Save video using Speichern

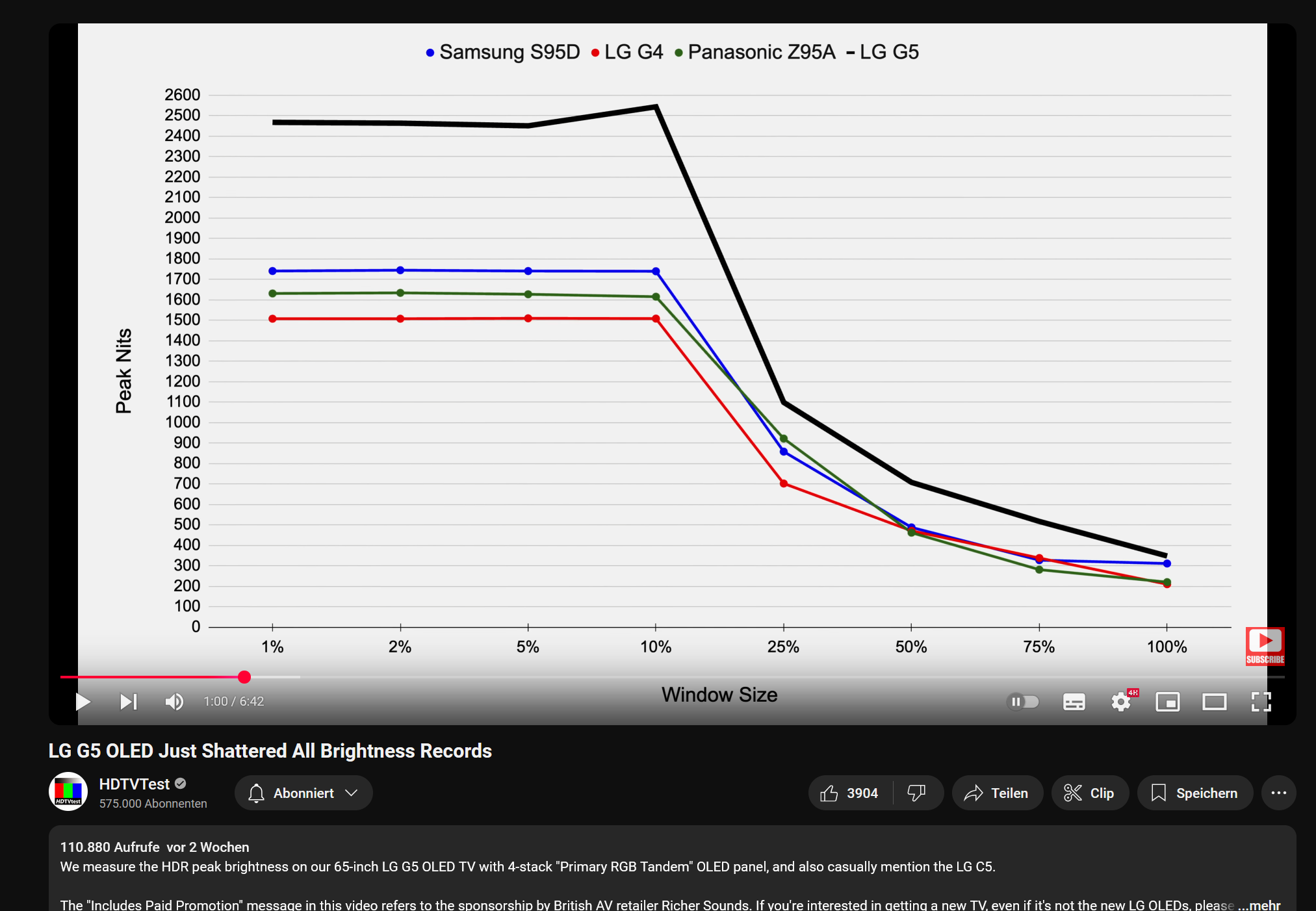click(1194, 793)
